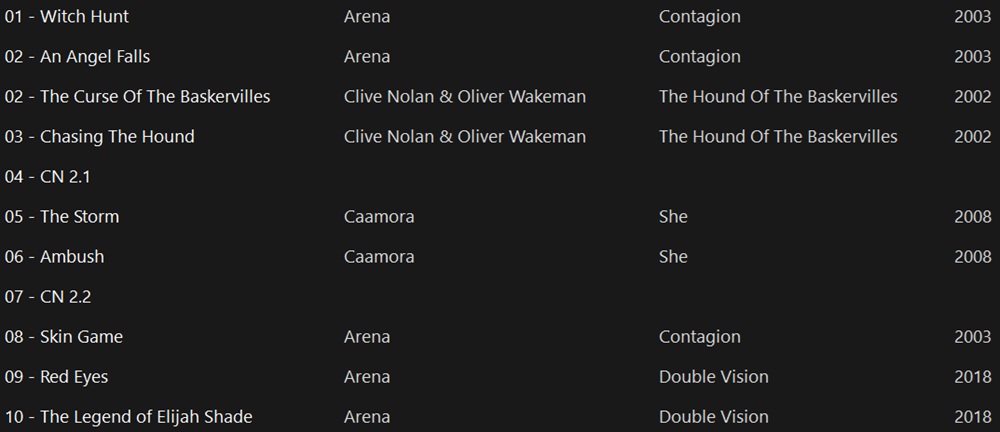Open The Hound Of The Baskervilles album on Curse row
1000x432 pixels.
(778, 97)
